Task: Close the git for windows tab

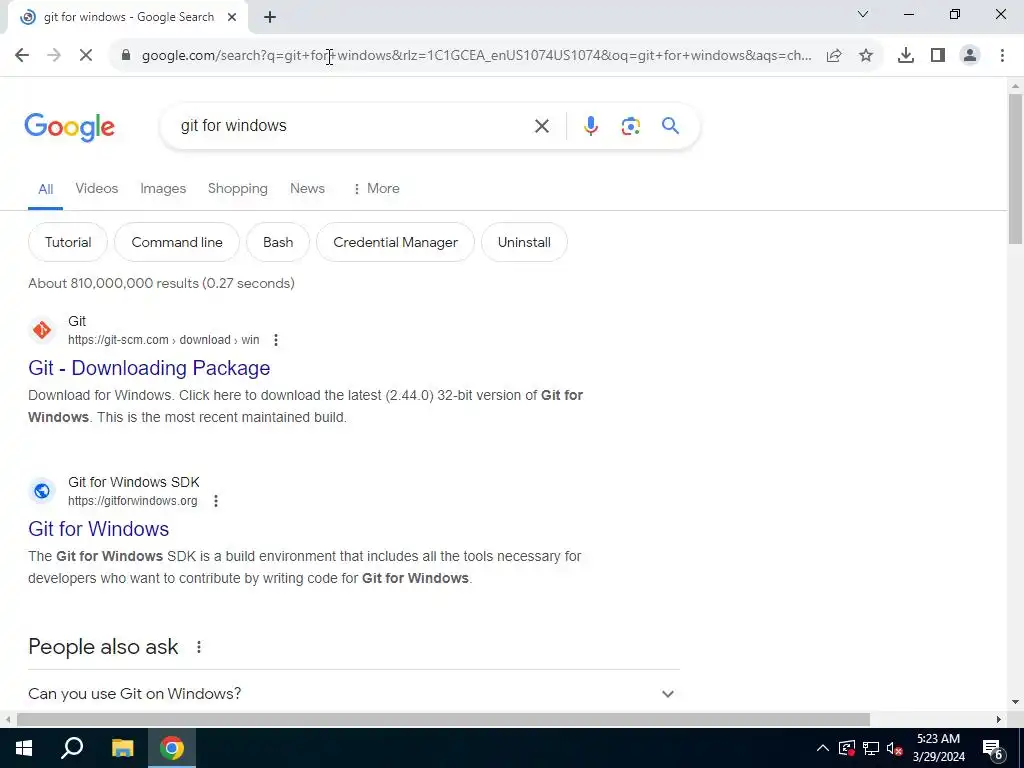Action: (232, 18)
